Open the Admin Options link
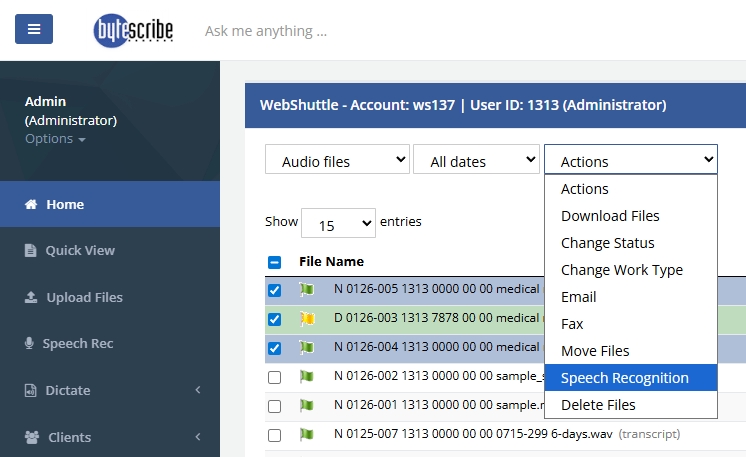Viewport: 746px width, 457px height. [54, 139]
